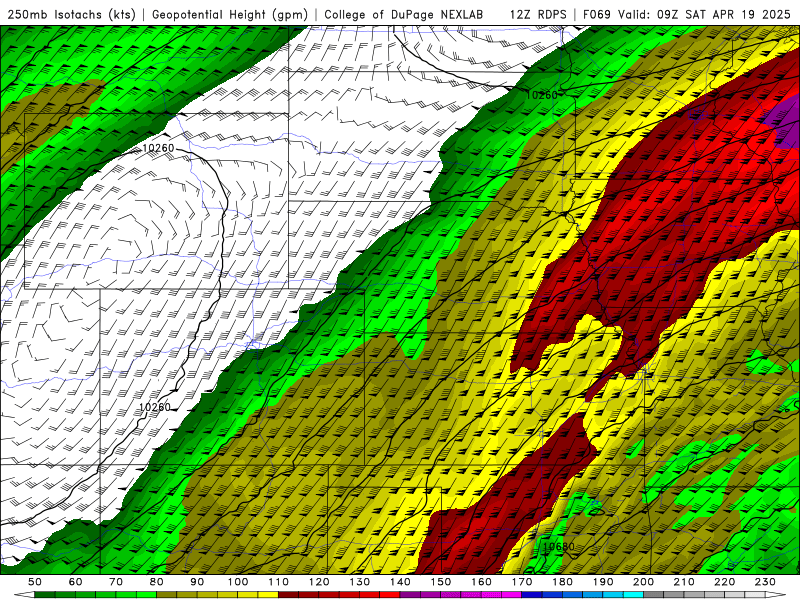Click the uppermost 10260 contour label near green band

click(541, 95)
